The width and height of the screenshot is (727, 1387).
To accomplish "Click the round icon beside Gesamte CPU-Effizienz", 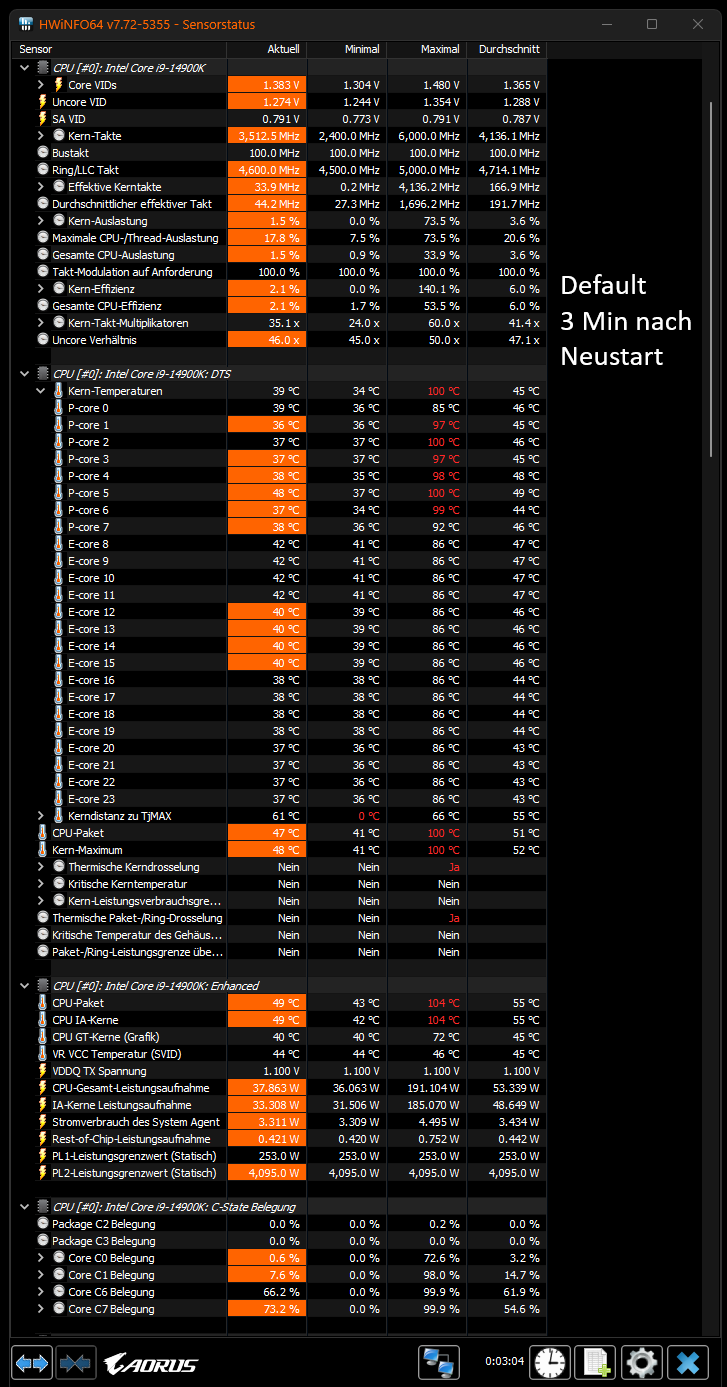I will 42,306.
